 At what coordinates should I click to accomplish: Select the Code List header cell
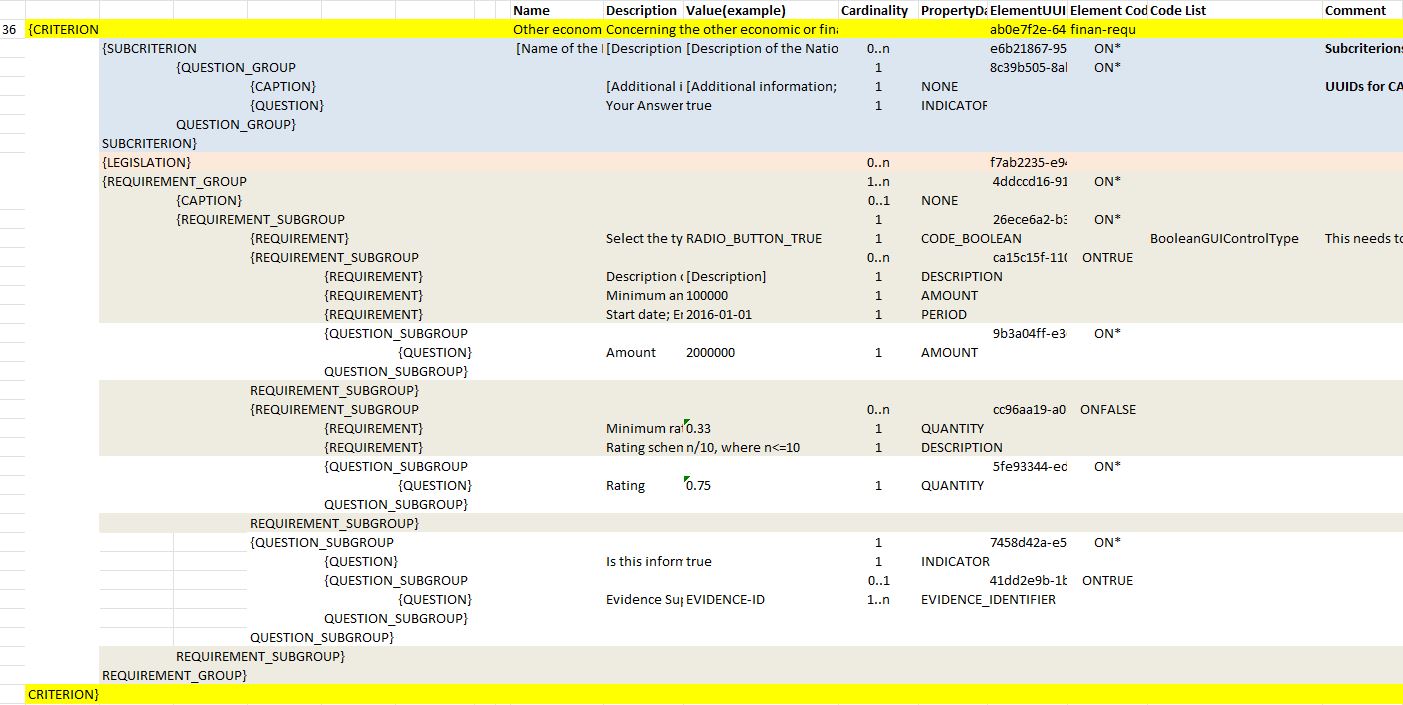pos(1234,10)
